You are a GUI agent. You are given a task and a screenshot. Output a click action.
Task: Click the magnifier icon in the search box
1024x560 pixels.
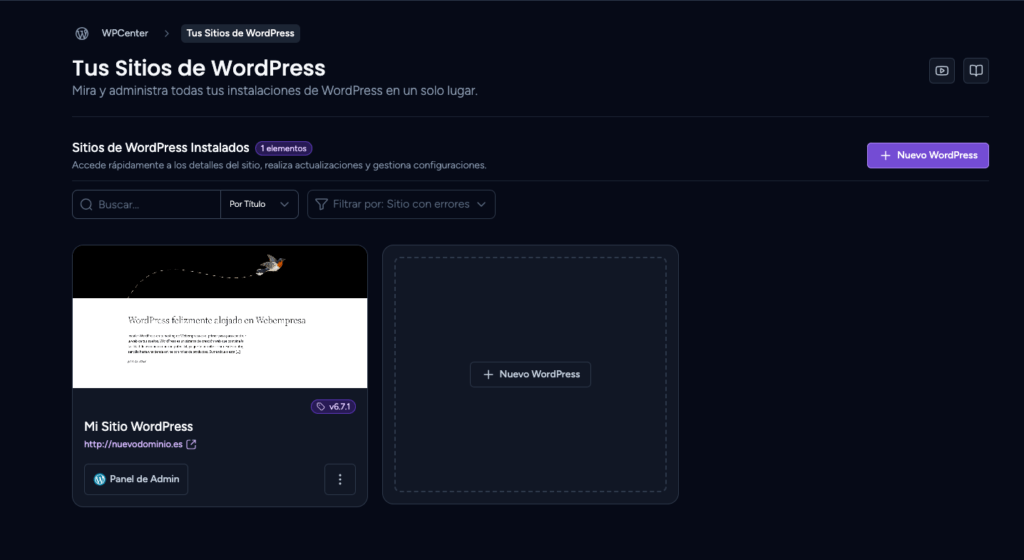(x=86, y=204)
